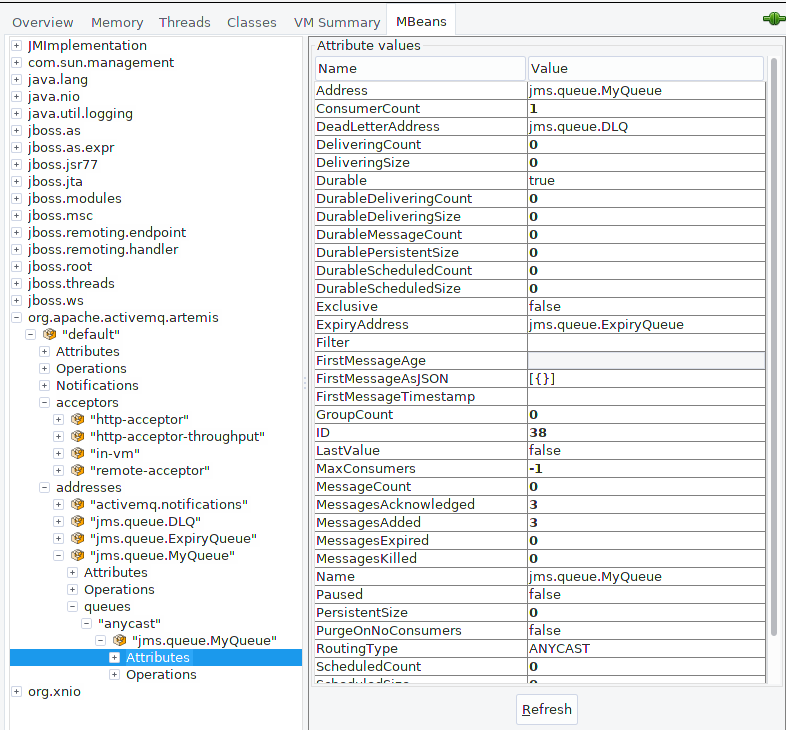Expand the java.lang tree node
This screenshot has height=730, width=786.
(17, 79)
